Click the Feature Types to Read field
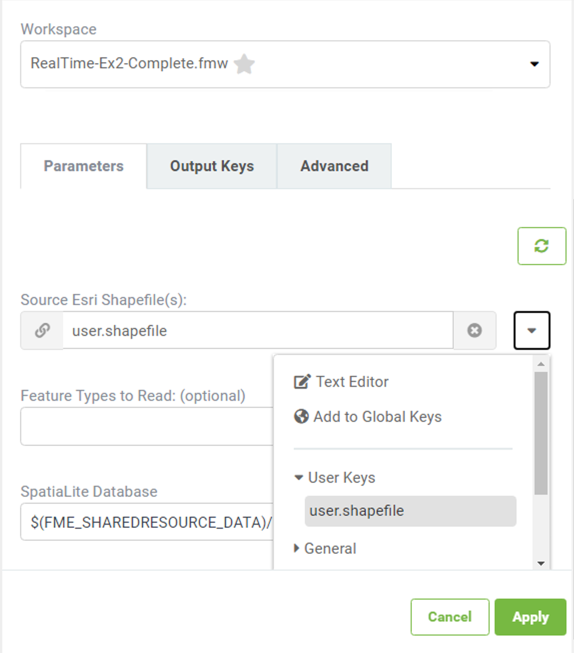 (147, 426)
